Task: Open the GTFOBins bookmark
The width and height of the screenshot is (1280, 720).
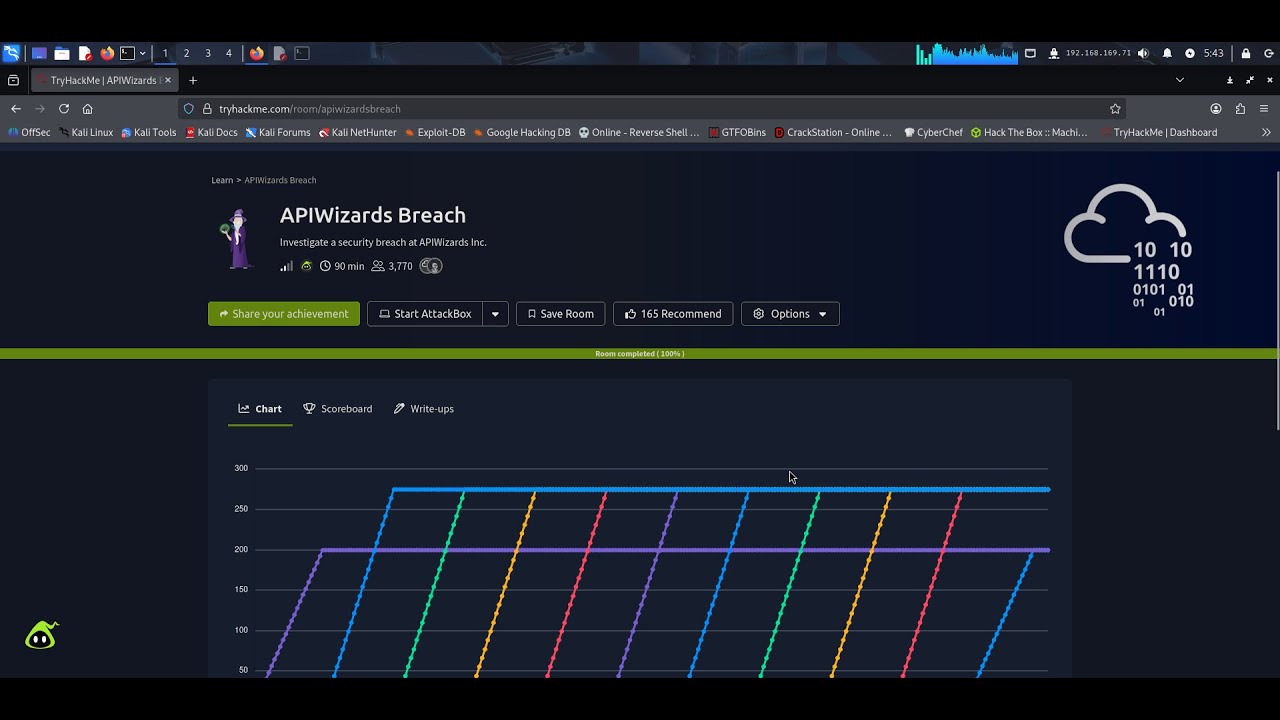Action: (737, 132)
